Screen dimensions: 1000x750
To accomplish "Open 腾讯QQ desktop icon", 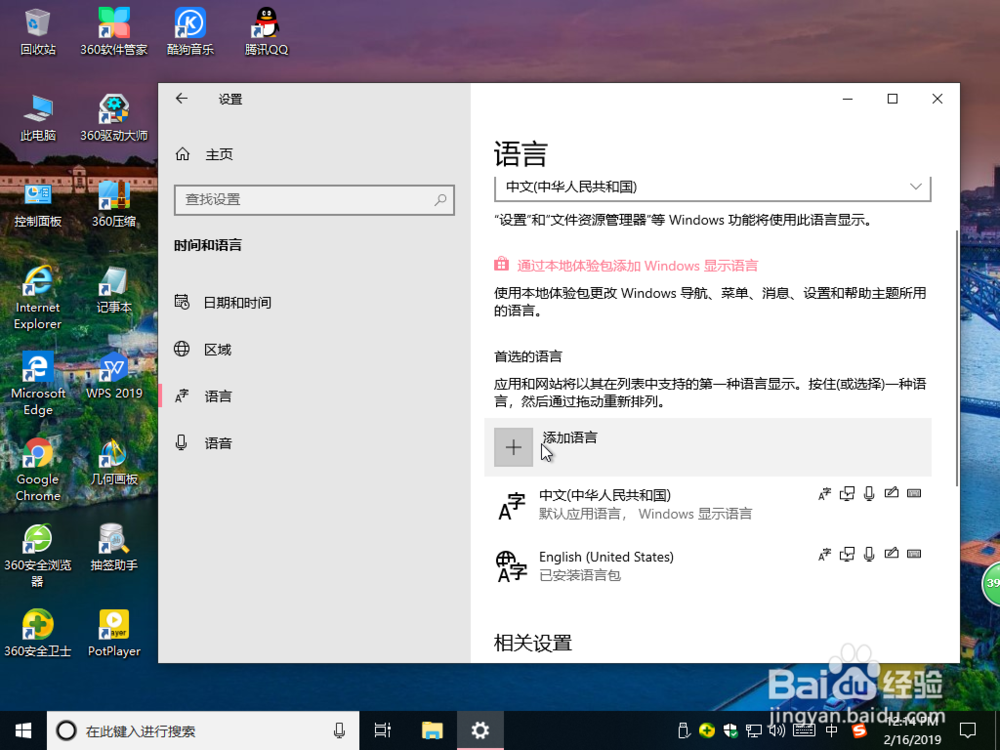I will click(267, 31).
